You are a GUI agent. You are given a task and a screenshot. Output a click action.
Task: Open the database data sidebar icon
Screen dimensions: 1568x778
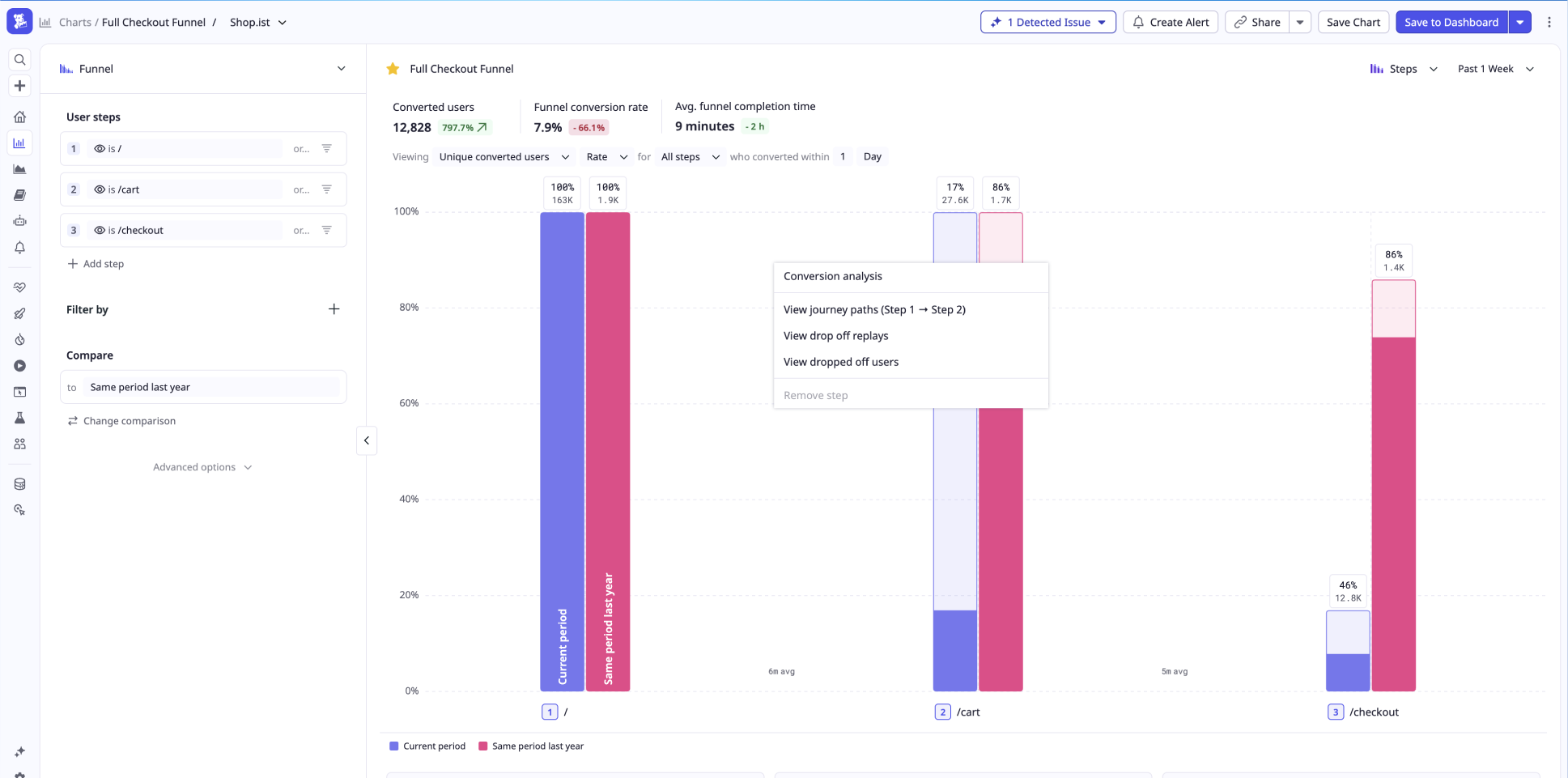tap(20, 484)
